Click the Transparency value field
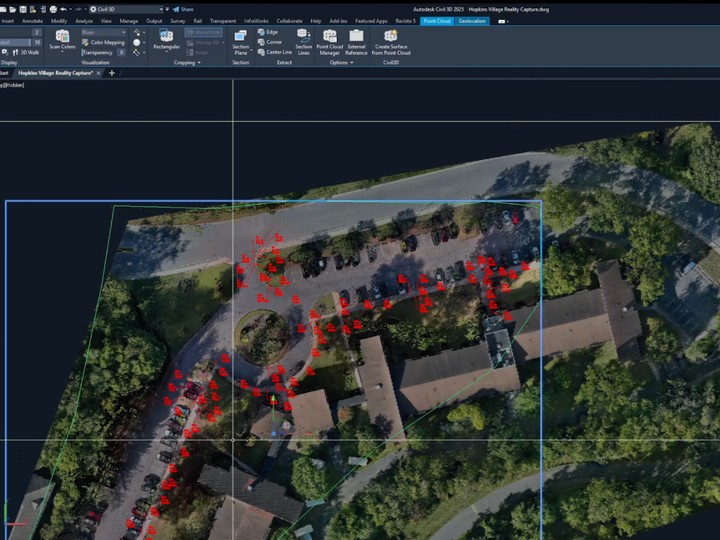720x540 pixels. (121, 53)
